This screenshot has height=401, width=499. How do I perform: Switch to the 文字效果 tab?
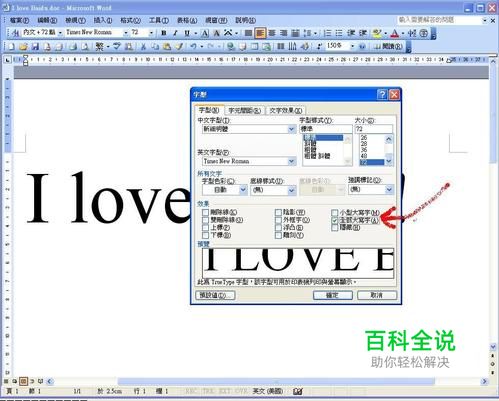[286, 110]
